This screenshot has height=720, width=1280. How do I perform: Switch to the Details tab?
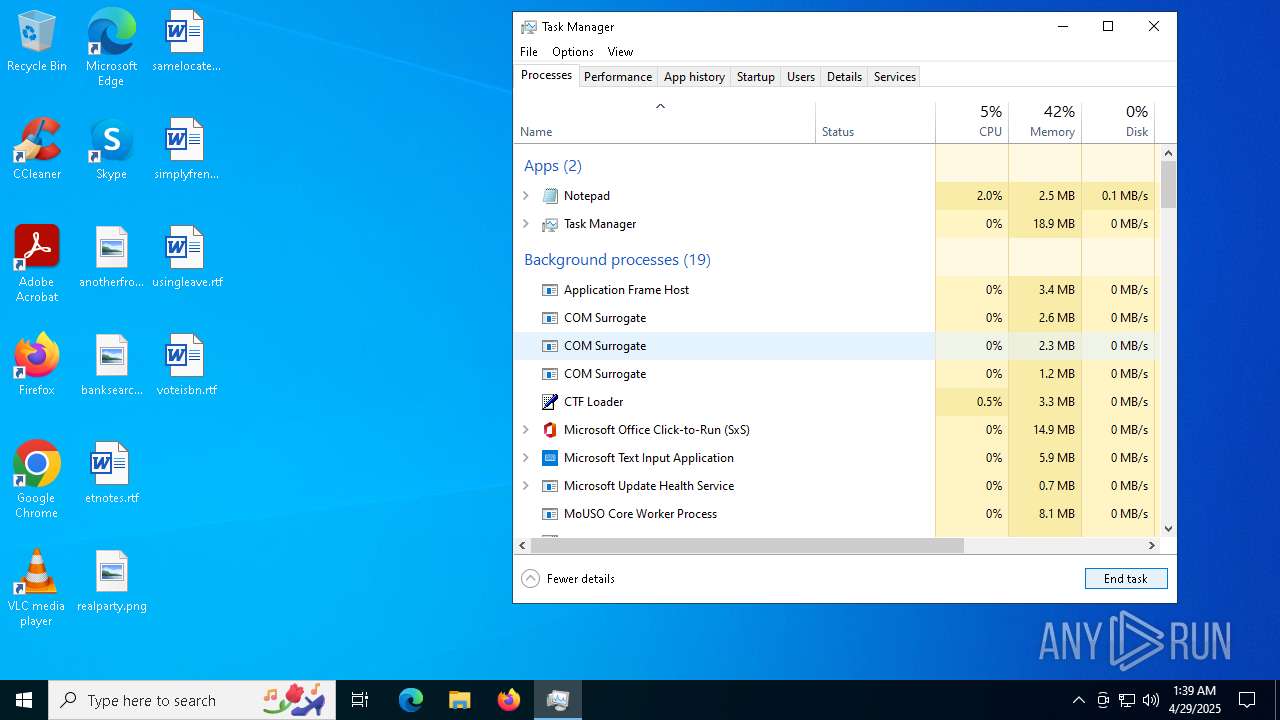[x=844, y=77]
